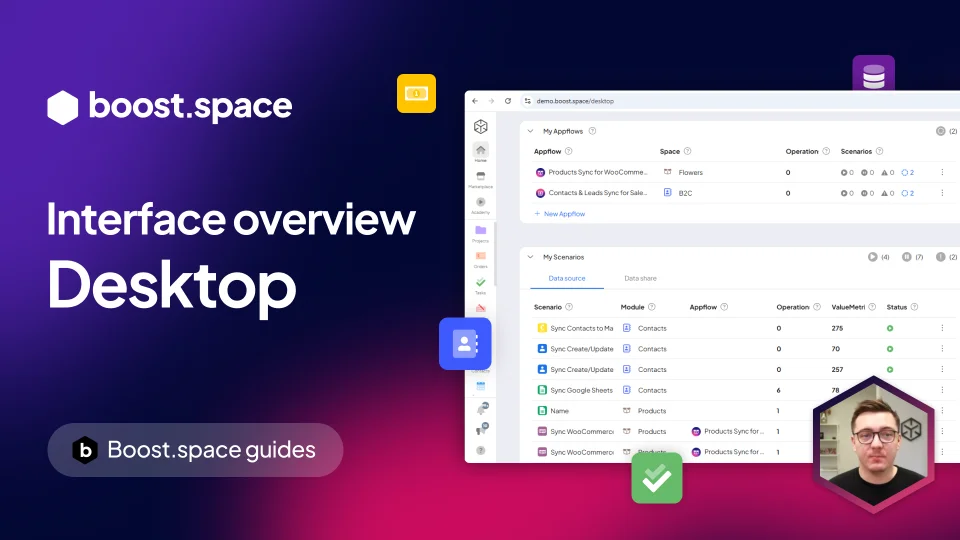960x540 pixels.
Task: Open kebab menu for B2C appflow row
Action: [942, 193]
